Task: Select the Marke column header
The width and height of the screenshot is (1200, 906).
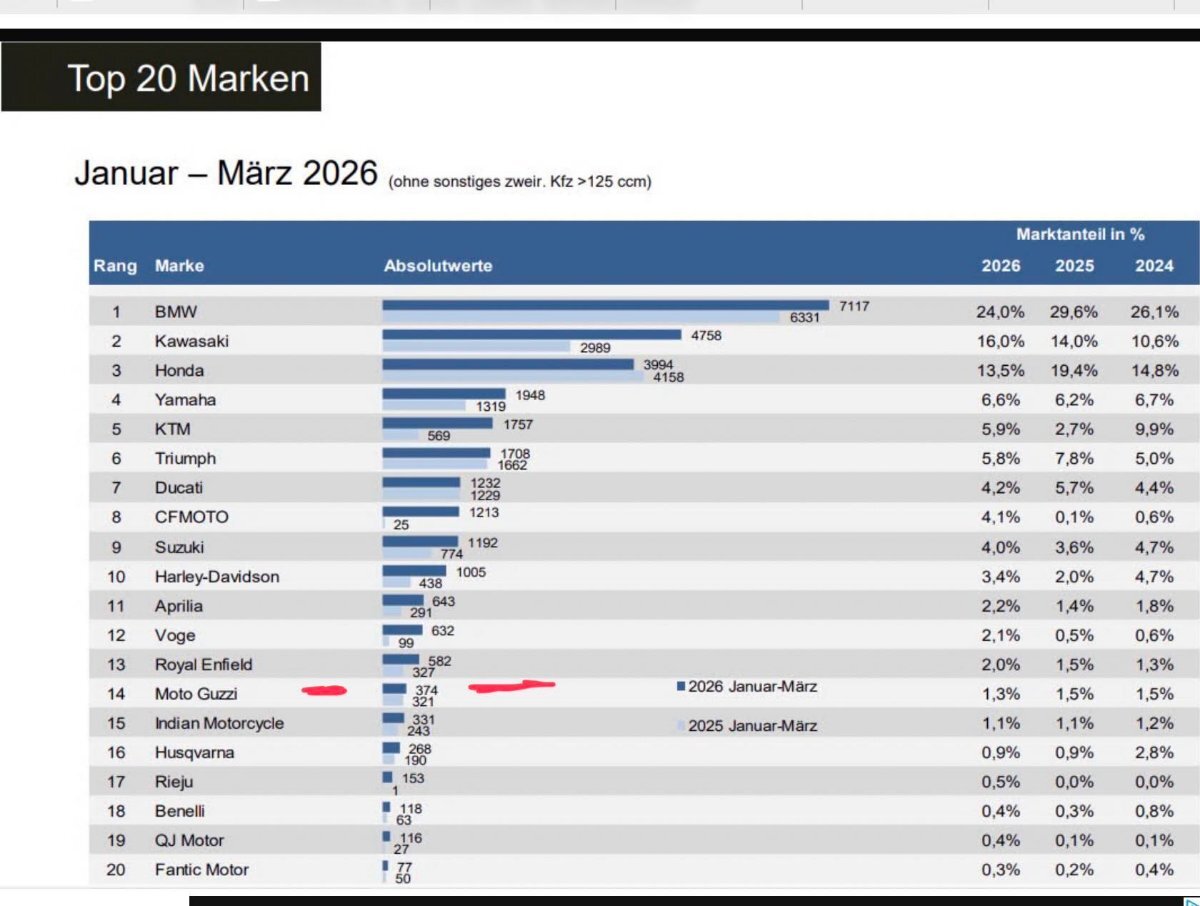Action: pyautogui.click(x=179, y=266)
